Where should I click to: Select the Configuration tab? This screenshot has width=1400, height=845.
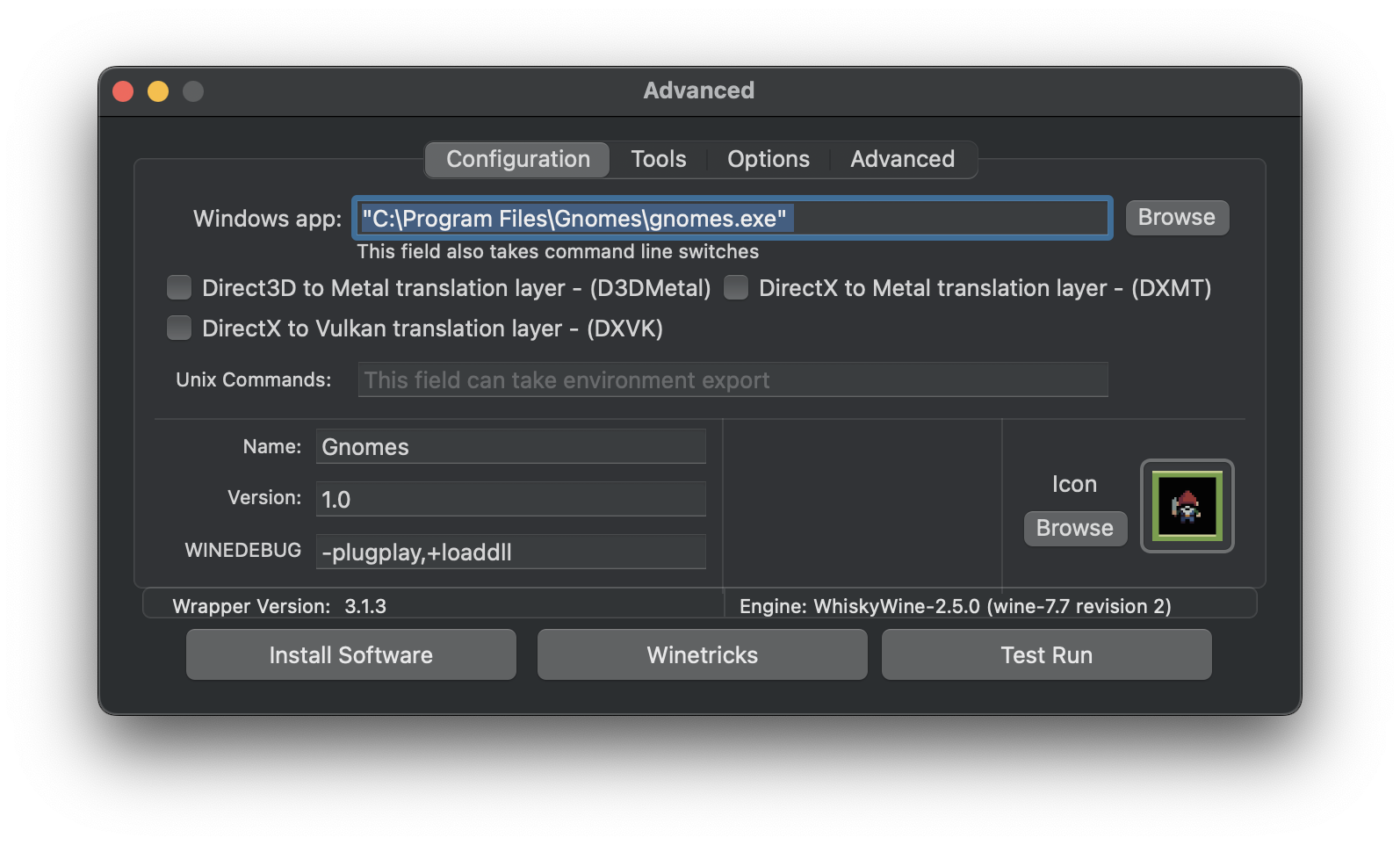pos(517,159)
